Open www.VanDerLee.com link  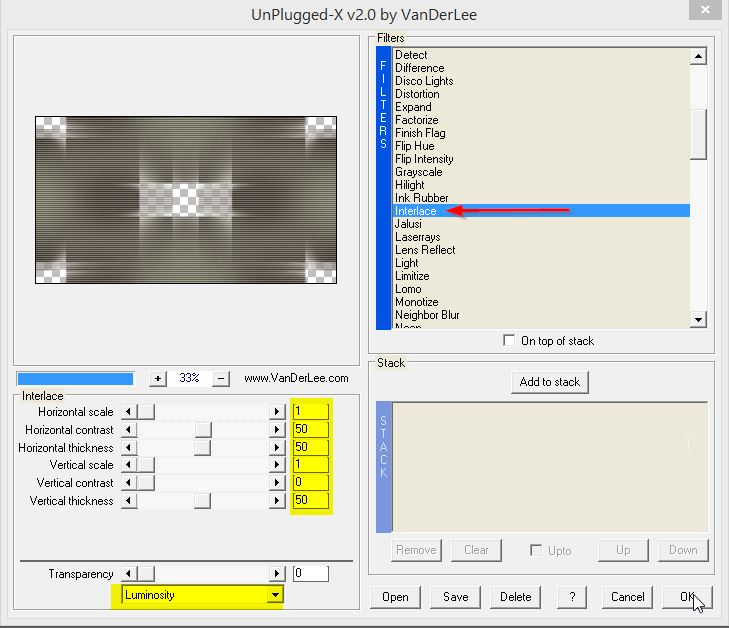coord(296,378)
